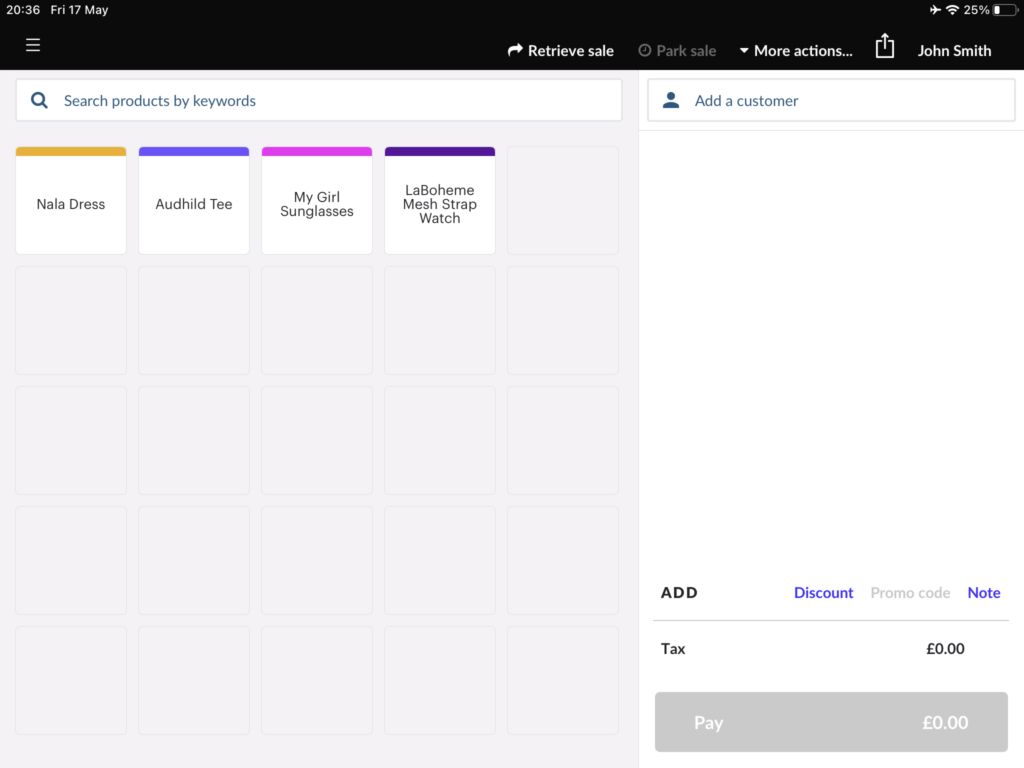Image resolution: width=1024 pixels, height=768 pixels.
Task: Toggle John Smith user account options
Action: pos(954,50)
